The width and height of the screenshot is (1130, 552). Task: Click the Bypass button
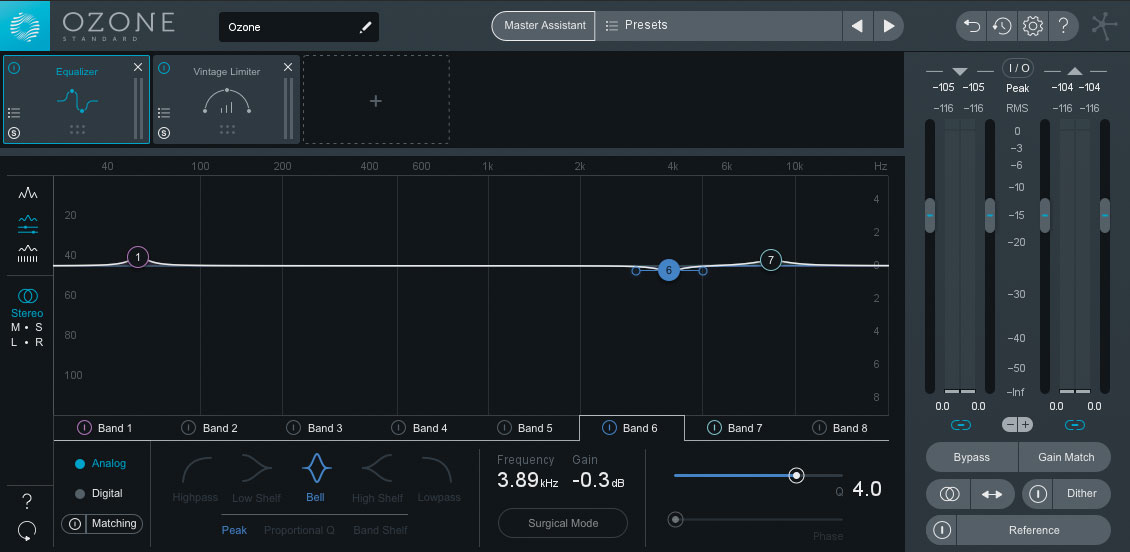point(971,457)
